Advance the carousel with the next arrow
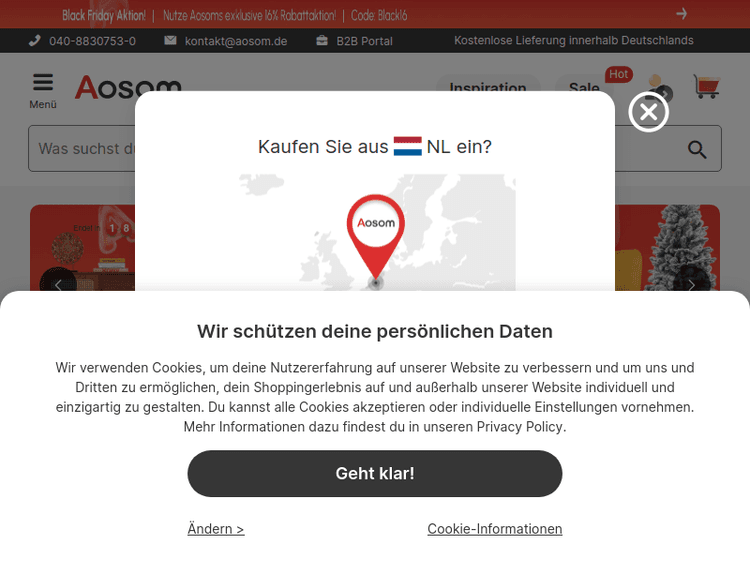 [x=691, y=286]
